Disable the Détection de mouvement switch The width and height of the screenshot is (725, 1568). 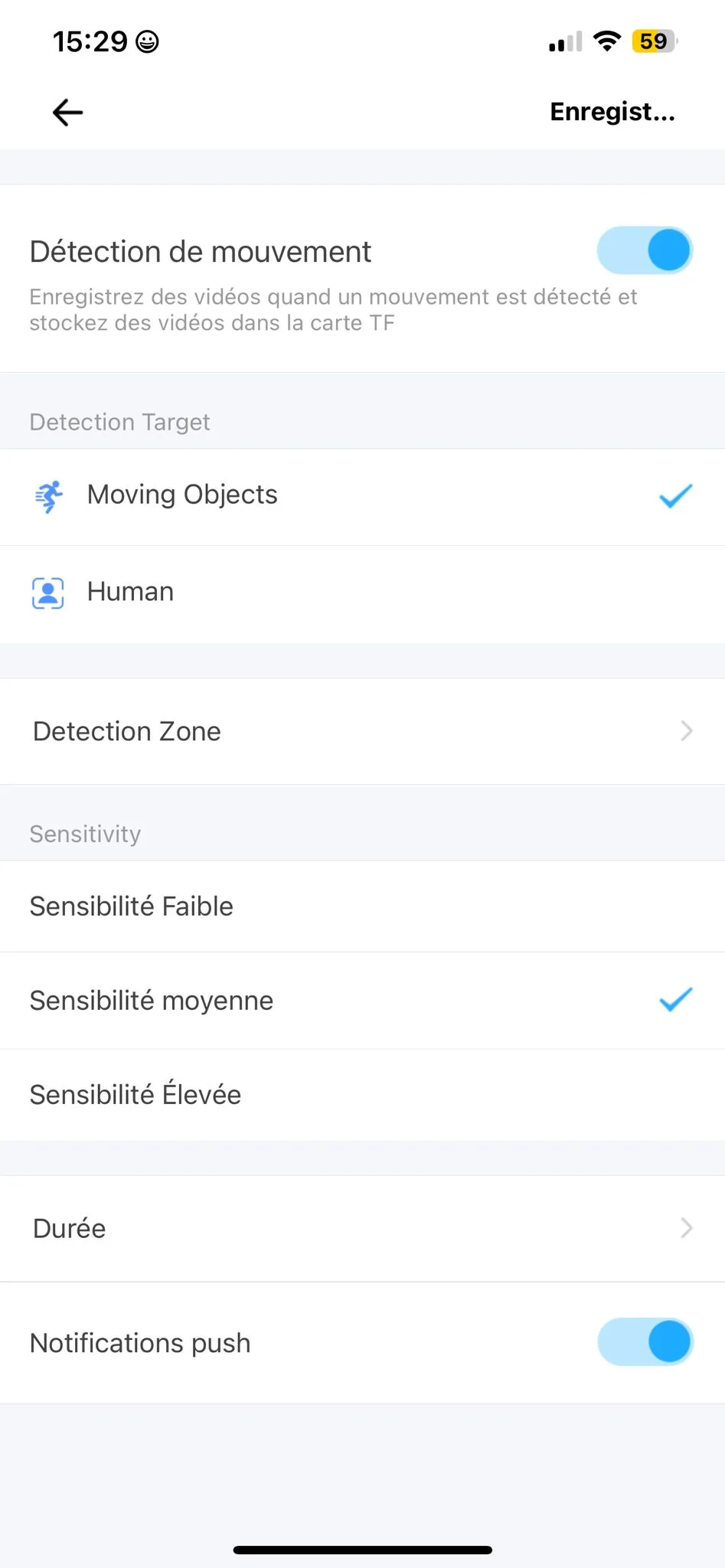click(645, 250)
